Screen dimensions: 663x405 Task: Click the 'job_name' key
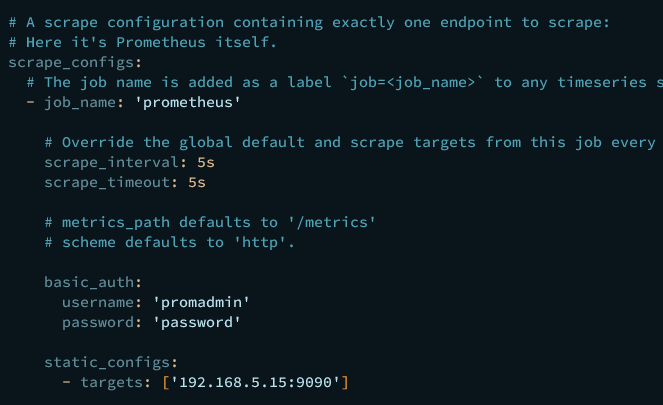[80, 101]
